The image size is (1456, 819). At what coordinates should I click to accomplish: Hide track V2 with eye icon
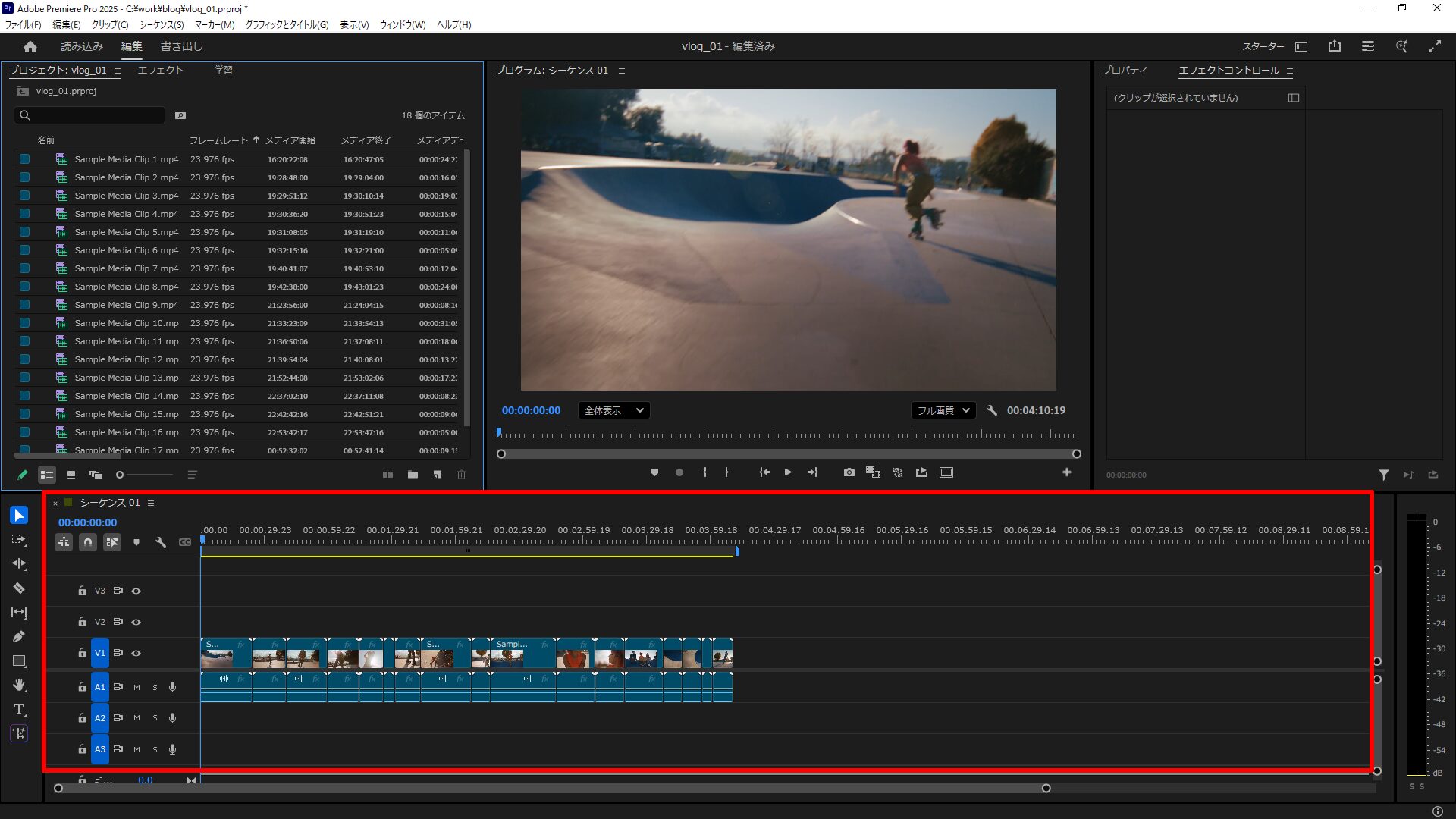(136, 622)
